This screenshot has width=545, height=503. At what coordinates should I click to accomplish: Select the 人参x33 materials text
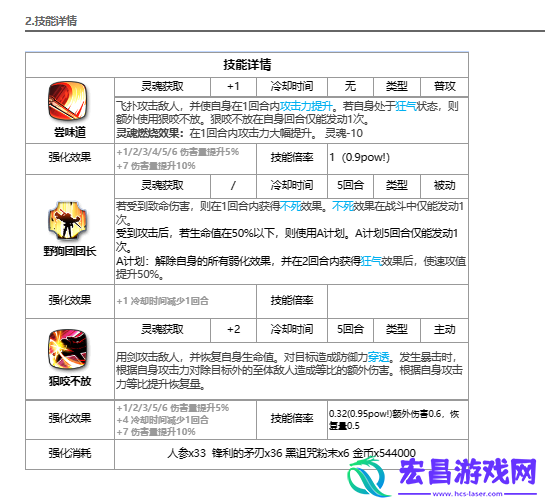tap(186, 453)
